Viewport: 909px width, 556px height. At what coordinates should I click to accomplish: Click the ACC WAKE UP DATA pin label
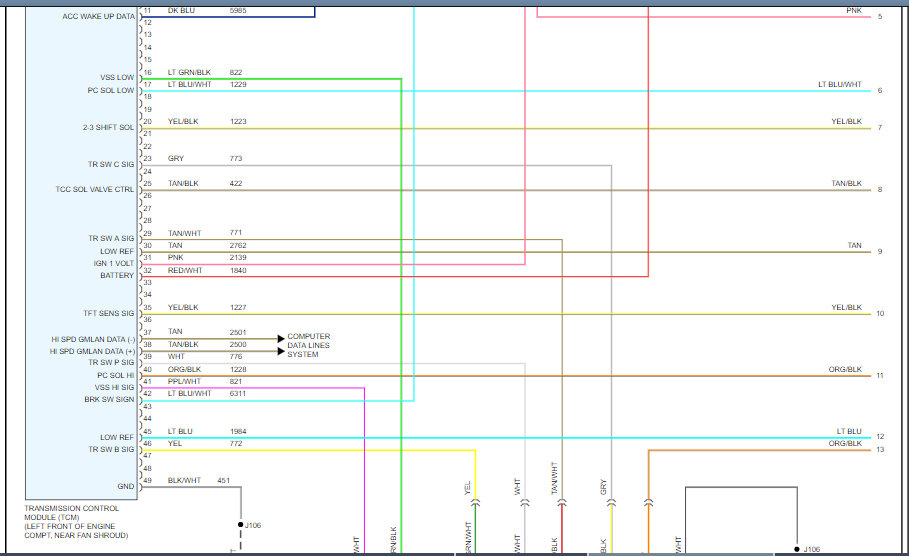[99, 16]
